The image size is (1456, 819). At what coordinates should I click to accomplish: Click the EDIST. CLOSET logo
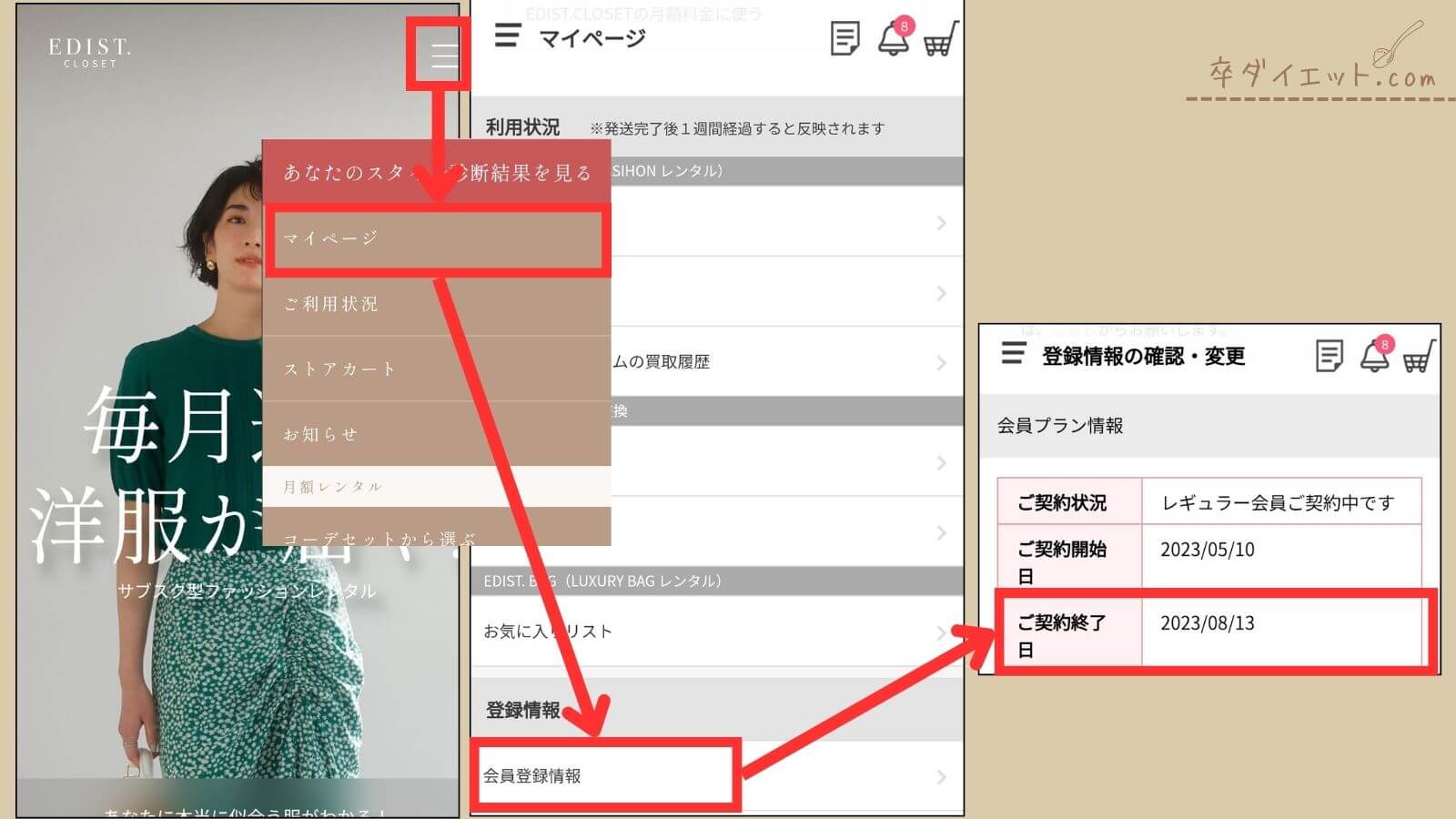point(89,52)
